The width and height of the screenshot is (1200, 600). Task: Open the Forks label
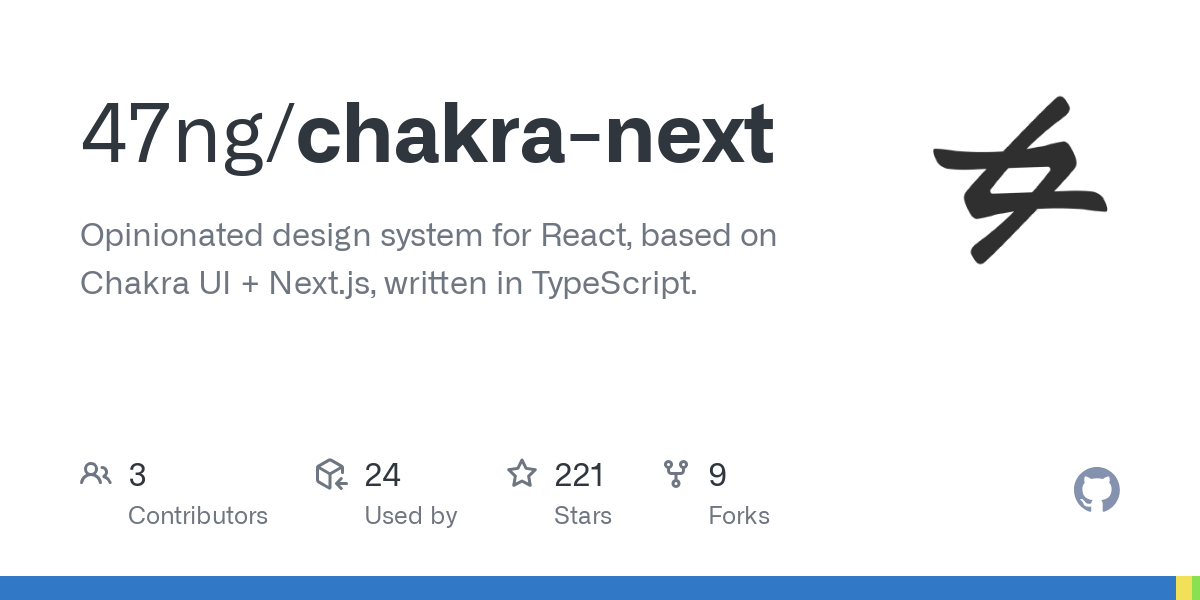[x=738, y=516]
